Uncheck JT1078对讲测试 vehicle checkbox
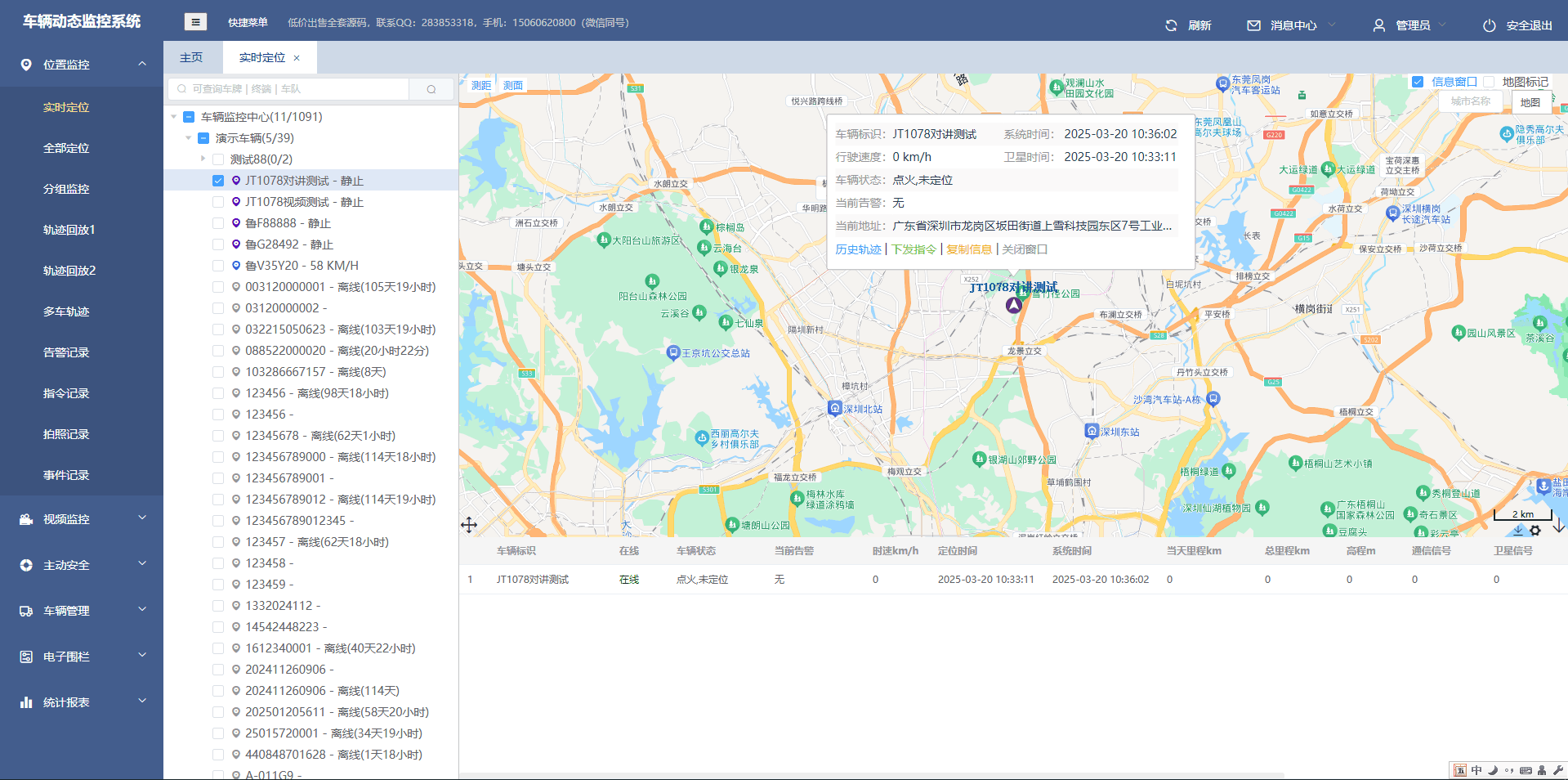Image resolution: width=1568 pixels, height=780 pixels. (x=218, y=181)
